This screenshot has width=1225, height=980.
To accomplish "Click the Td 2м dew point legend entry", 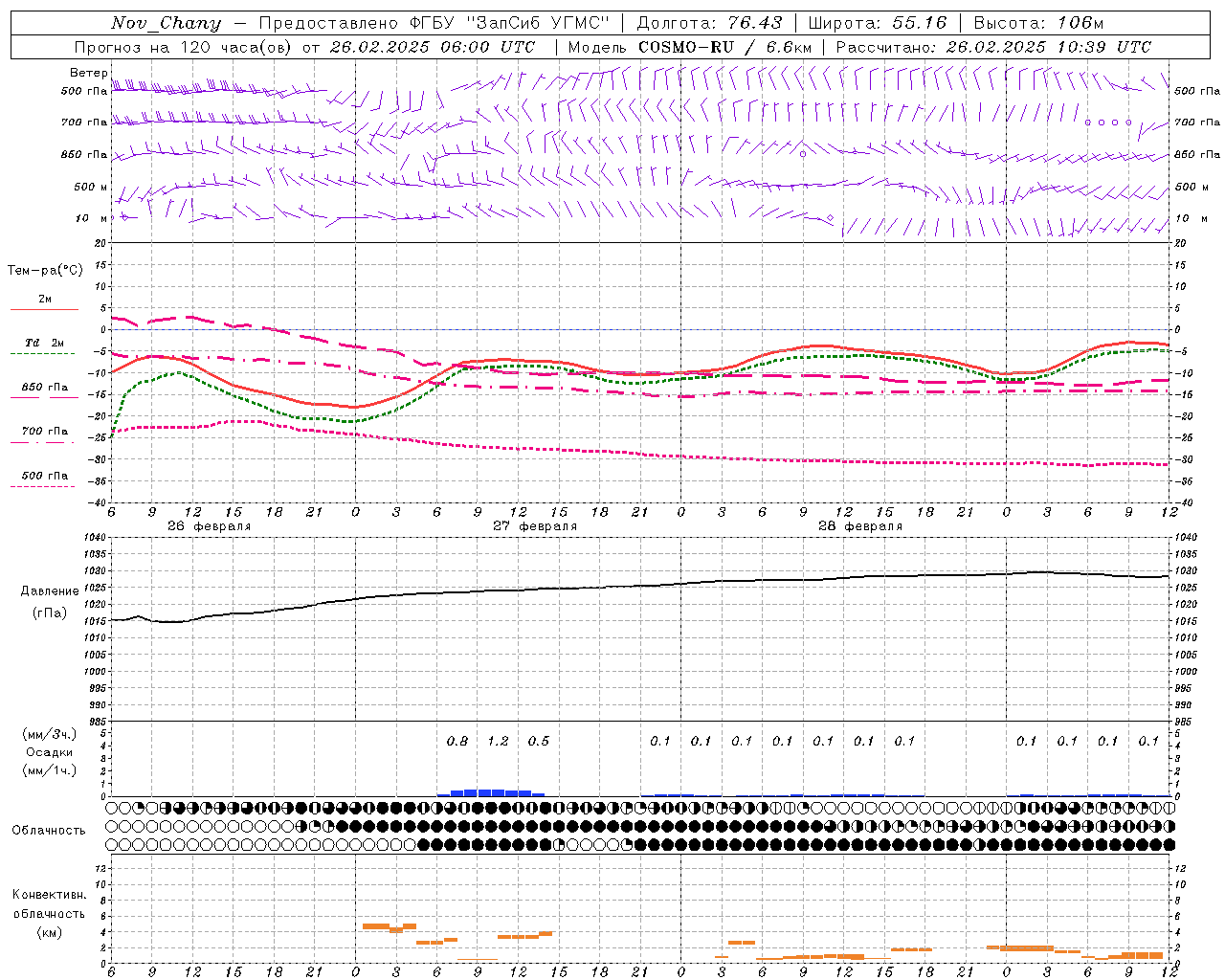I will [x=45, y=343].
